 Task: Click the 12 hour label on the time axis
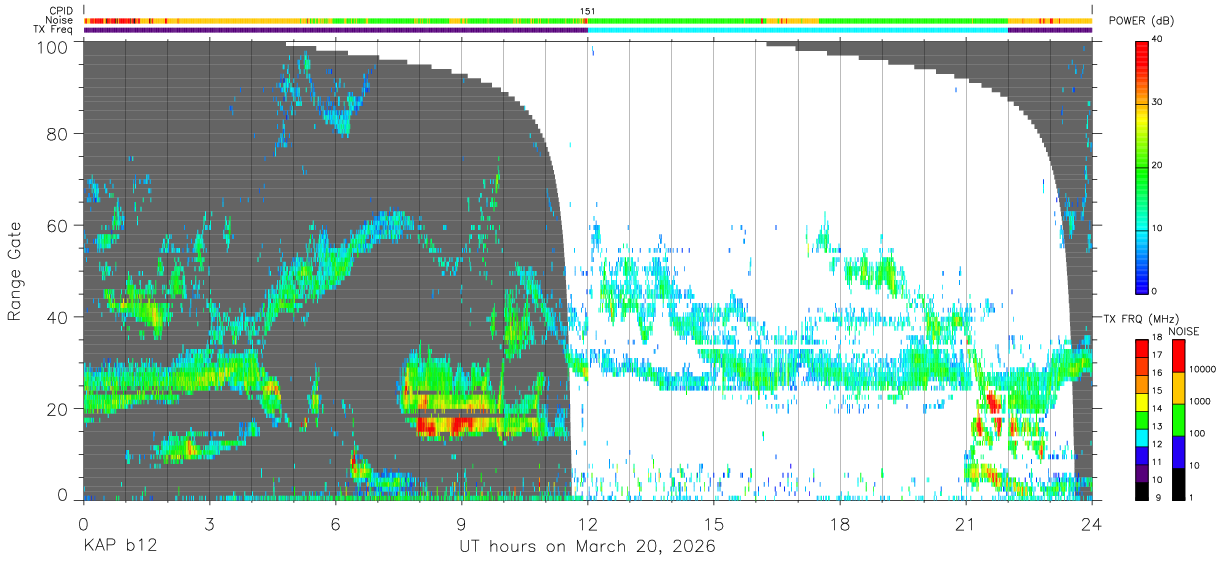click(x=587, y=525)
